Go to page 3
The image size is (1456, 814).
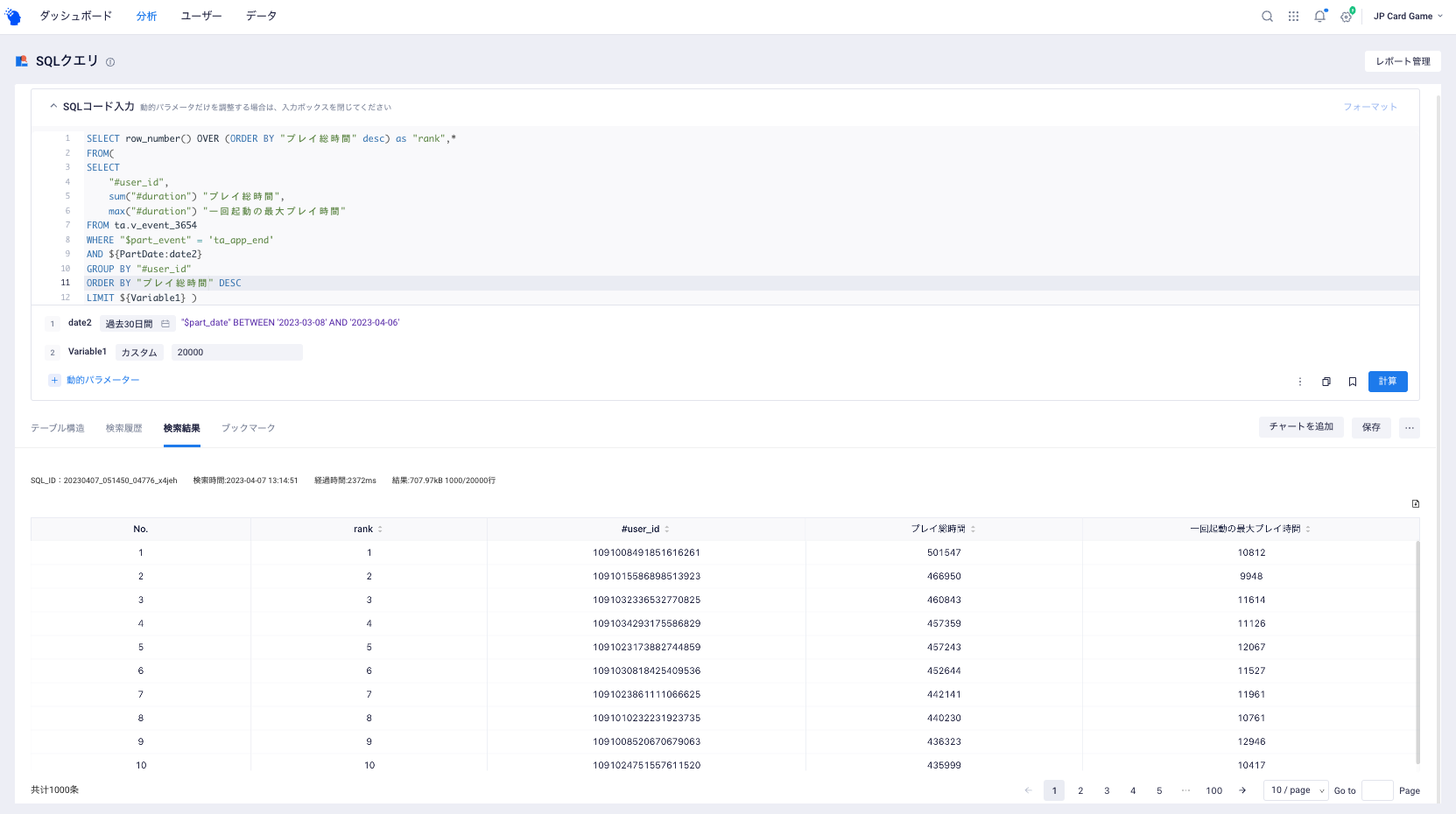(x=1107, y=790)
